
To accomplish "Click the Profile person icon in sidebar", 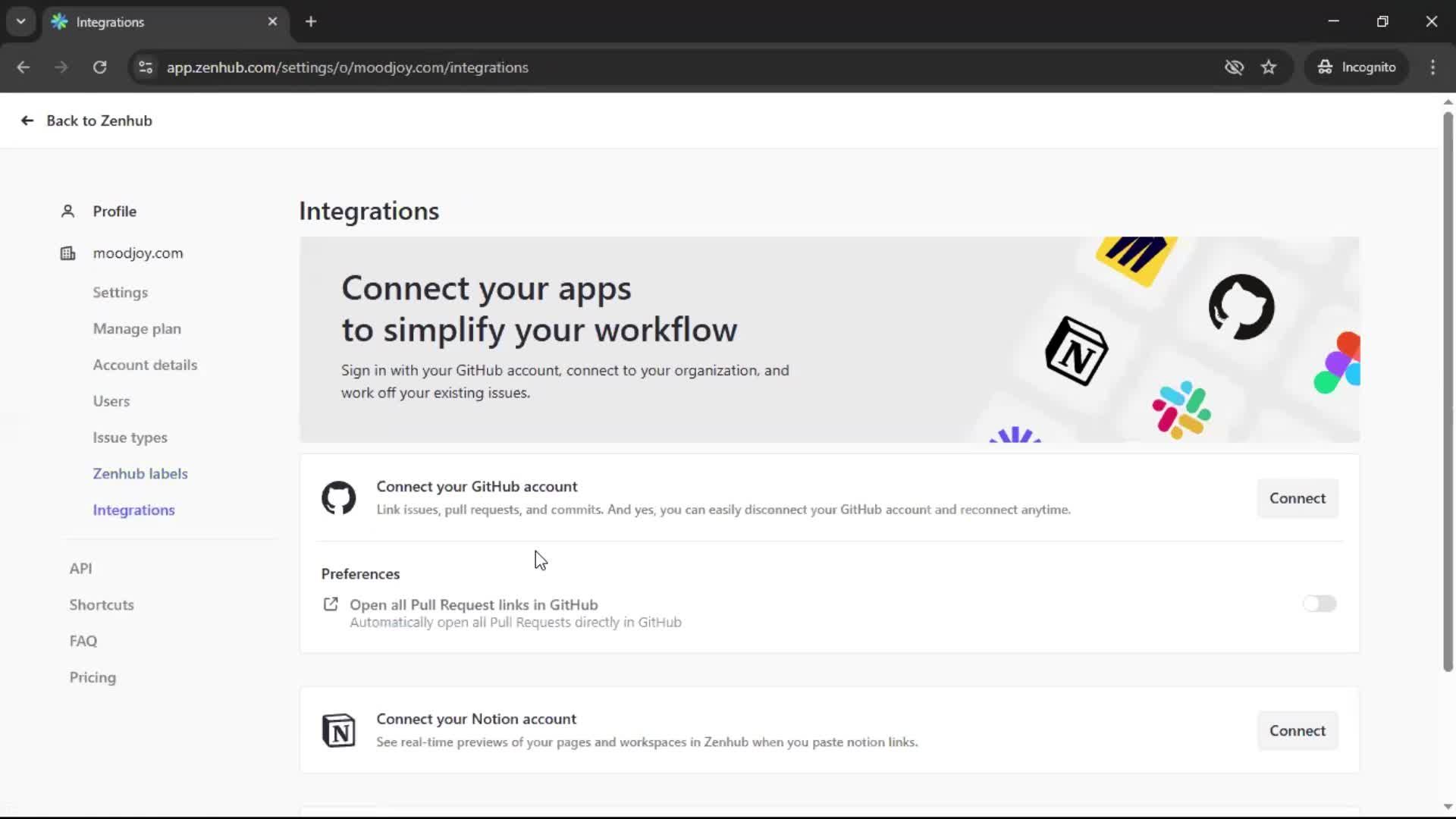I will coord(67,211).
